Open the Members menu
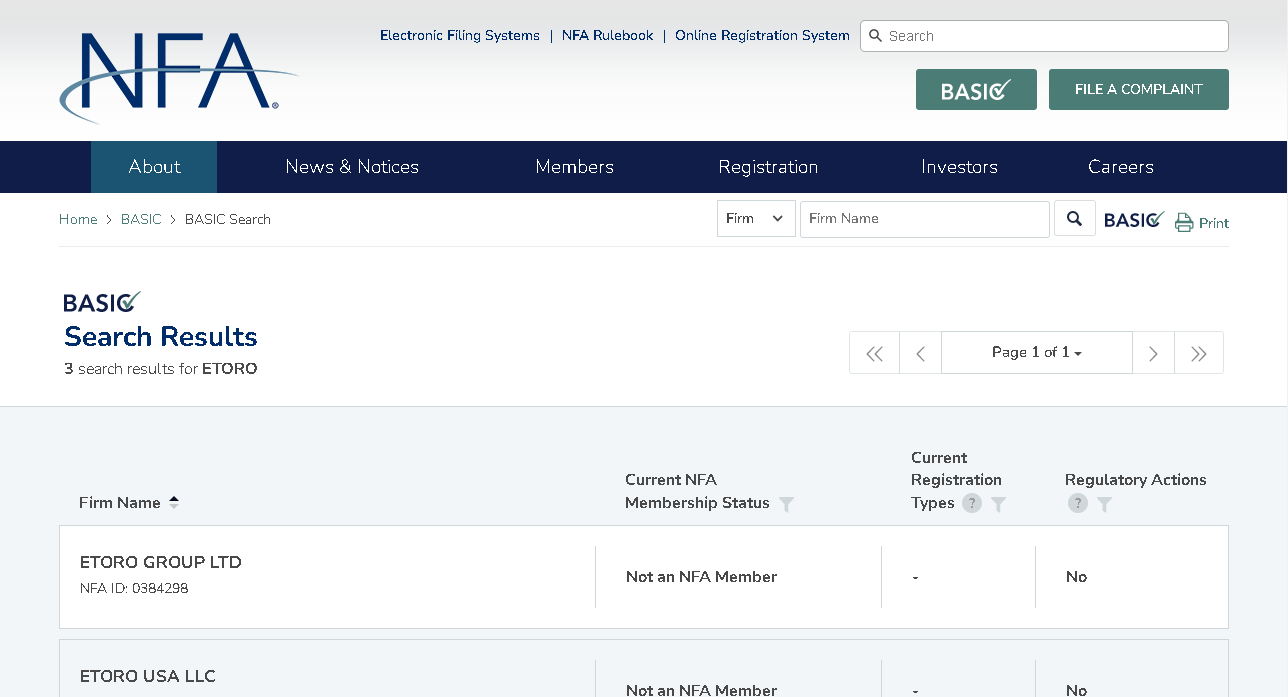Image resolution: width=1288 pixels, height=697 pixels. (575, 167)
